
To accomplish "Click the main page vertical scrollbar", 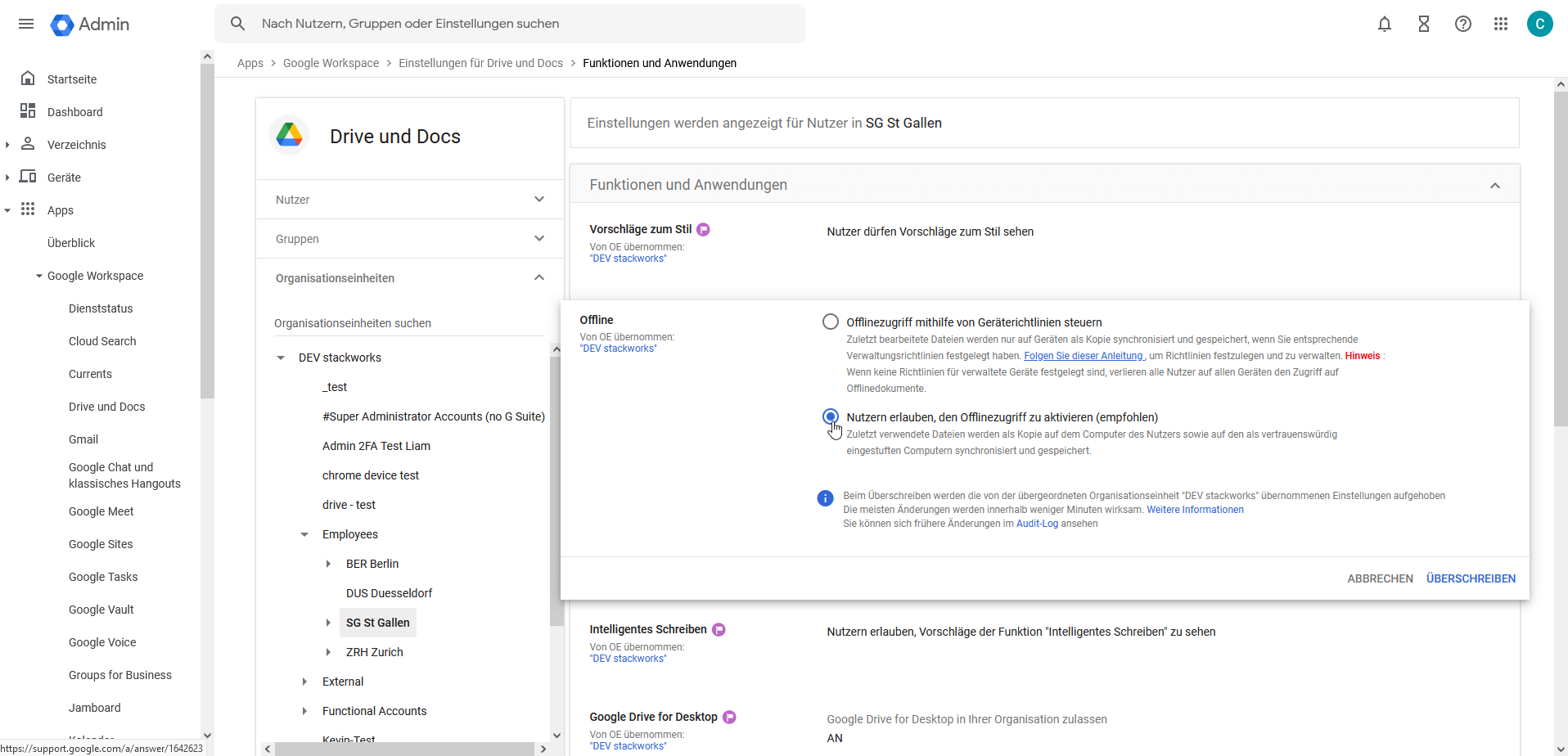I will [x=1561, y=259].
